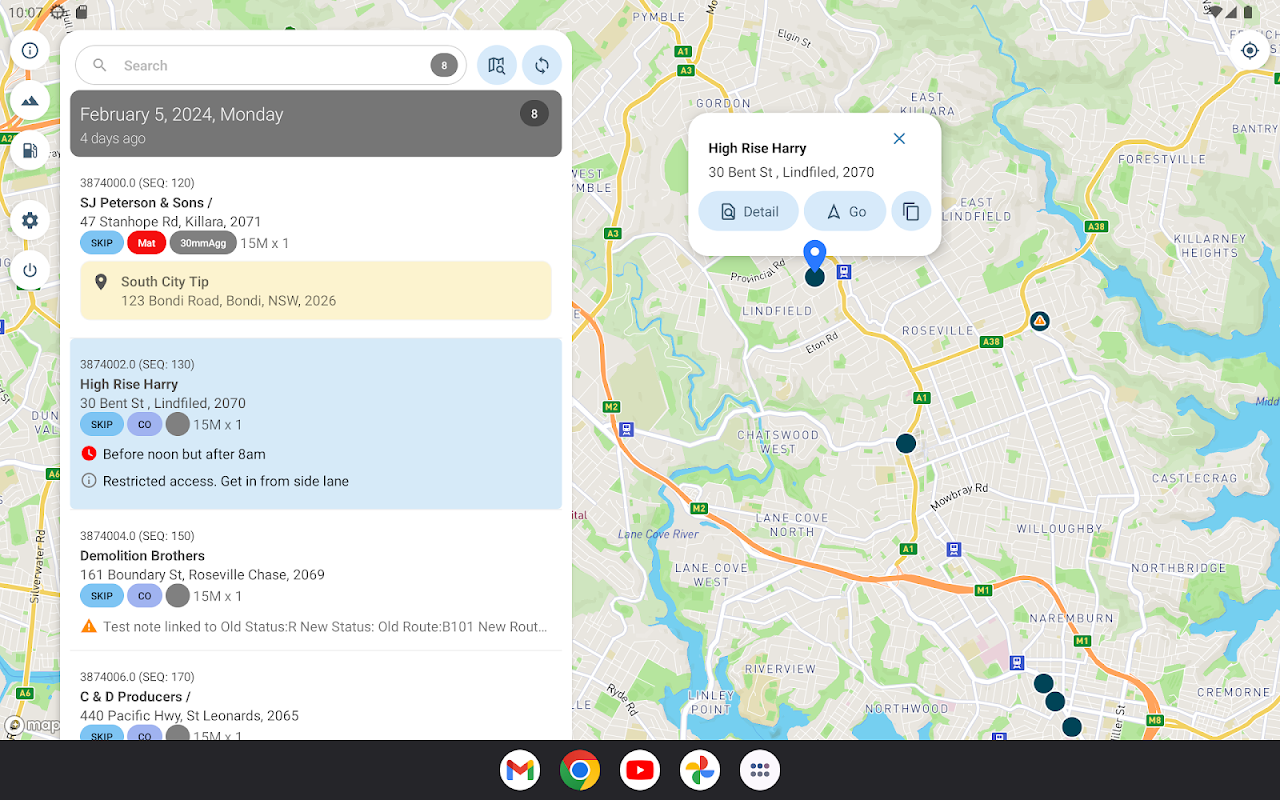Refresh the job list with sync icon
This screenshot has width=1280, height=800.
pyautogui.click(x=542, y=66)
